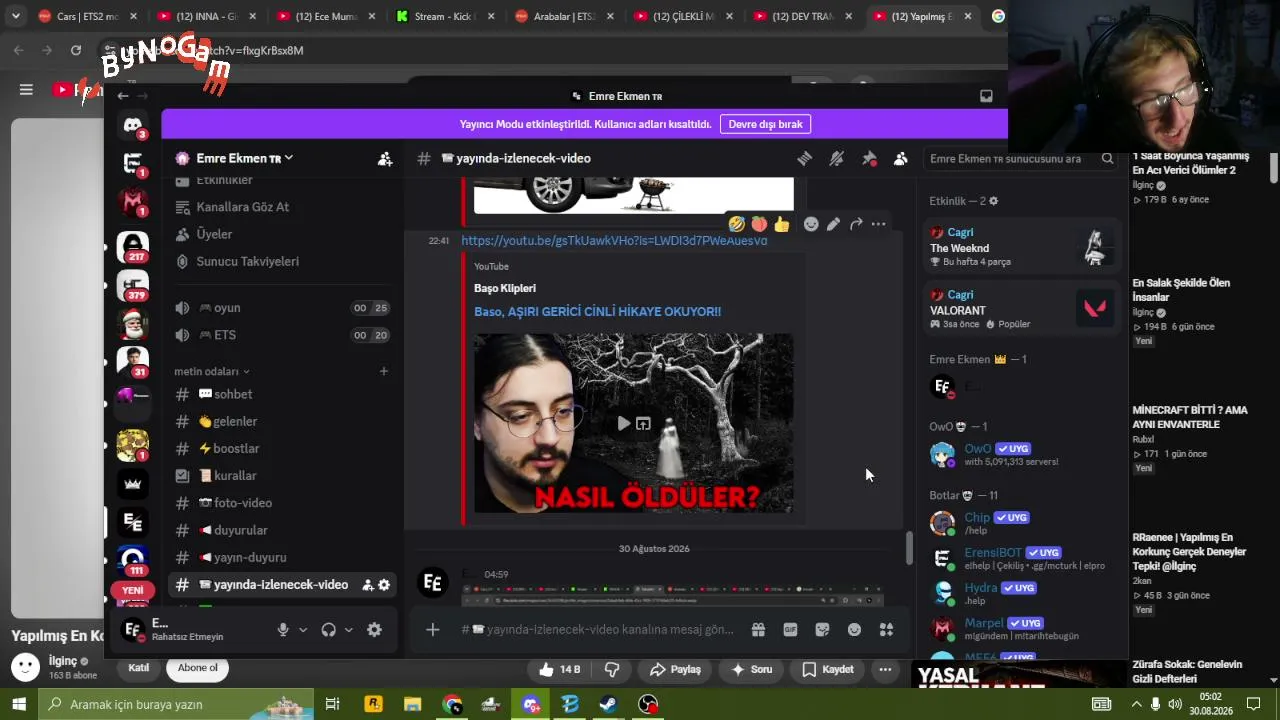
Task: Open user settings gear in Discord
Action: coord(374,630)
